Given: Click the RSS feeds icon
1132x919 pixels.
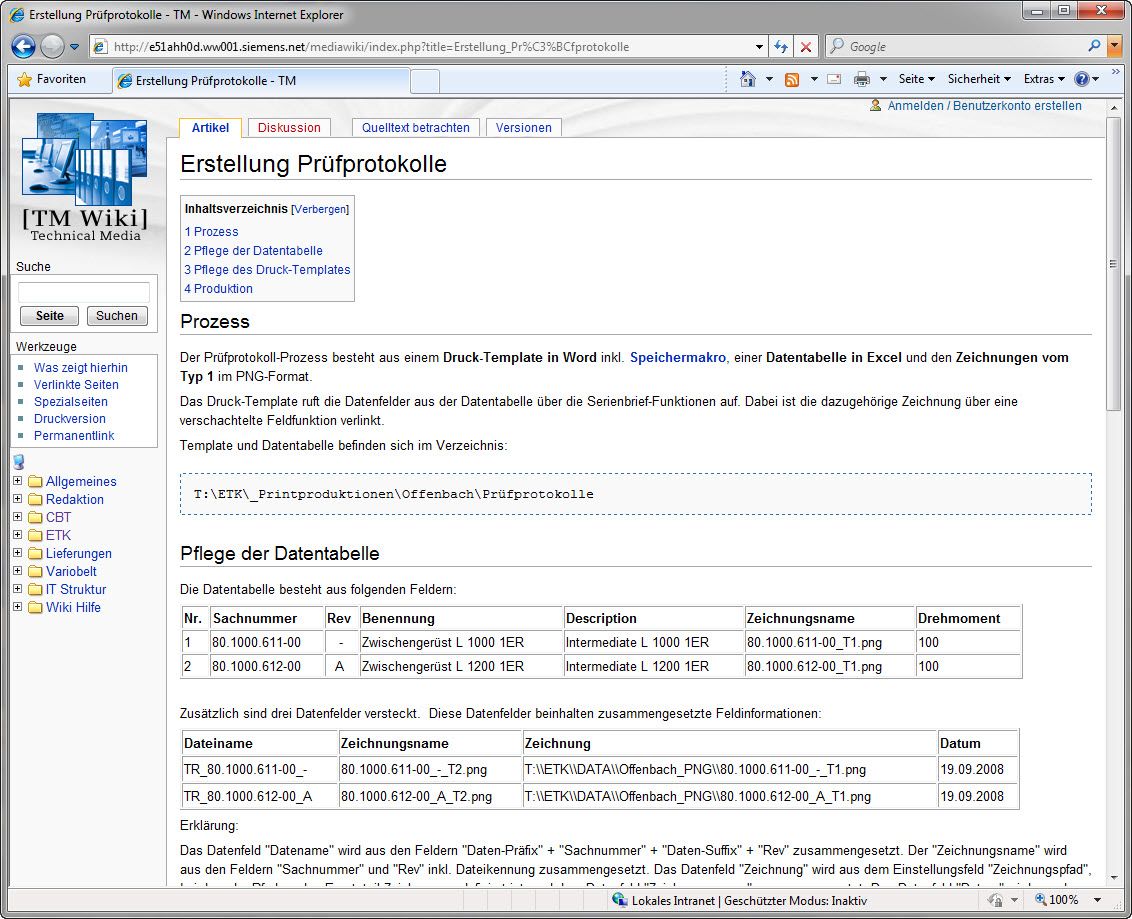Looking at the screenshot, I should 792,79.
